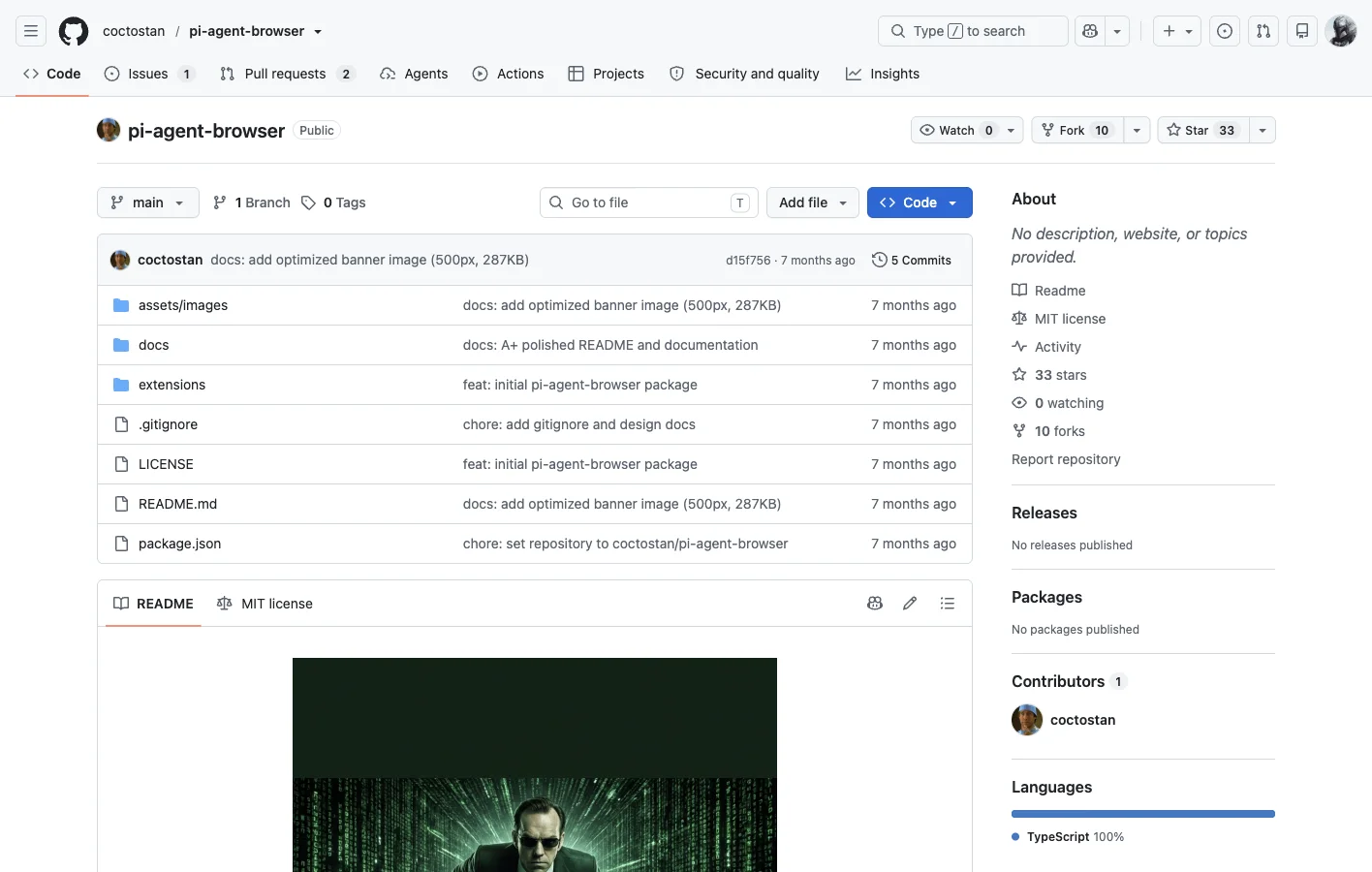Open the repository name dropdown arrow
The width and height of the screenshot is (1372, 872).
coord(318,32)
